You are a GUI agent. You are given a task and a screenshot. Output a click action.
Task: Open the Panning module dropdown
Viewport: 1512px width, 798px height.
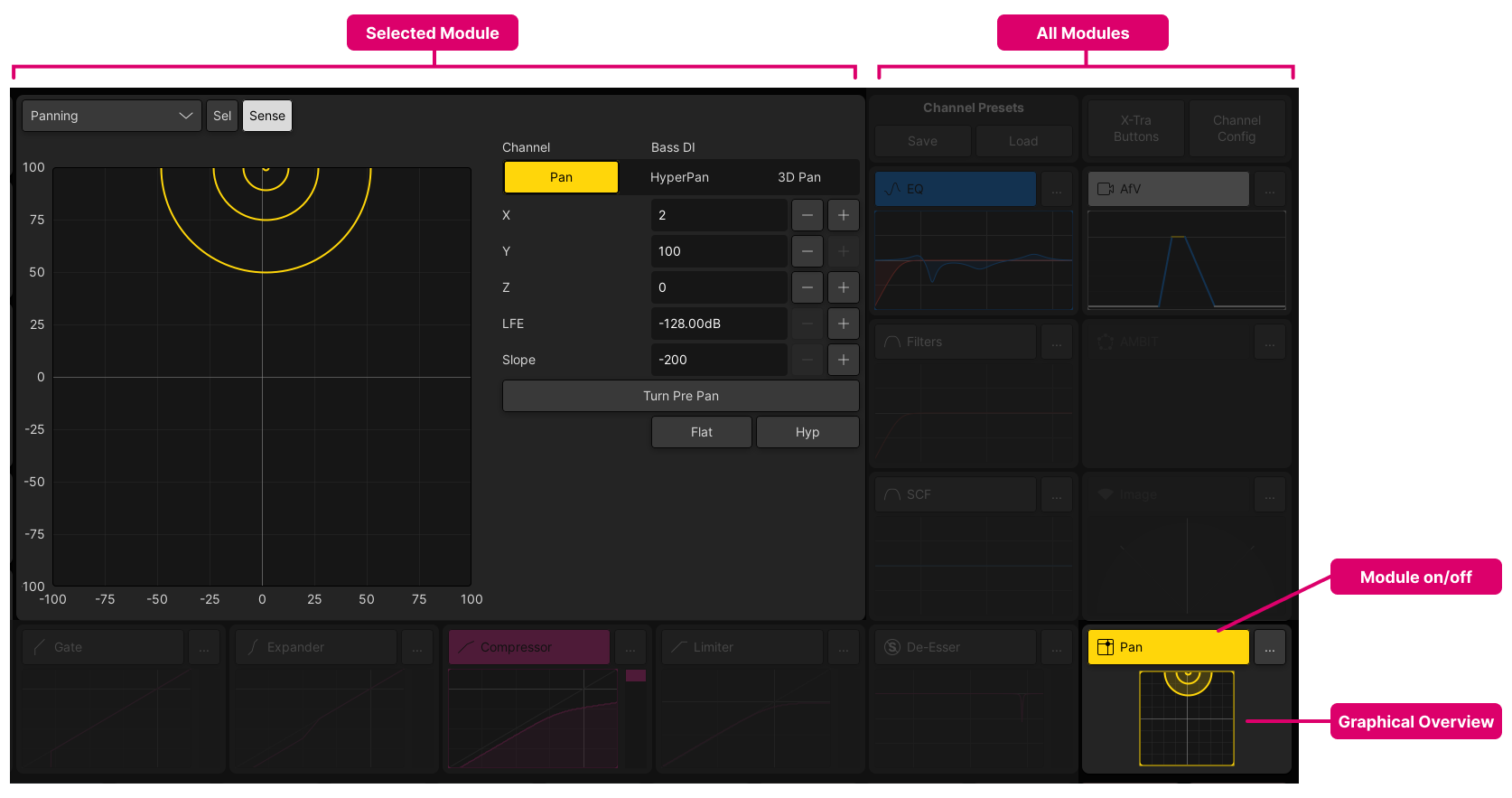click(111, 116)
